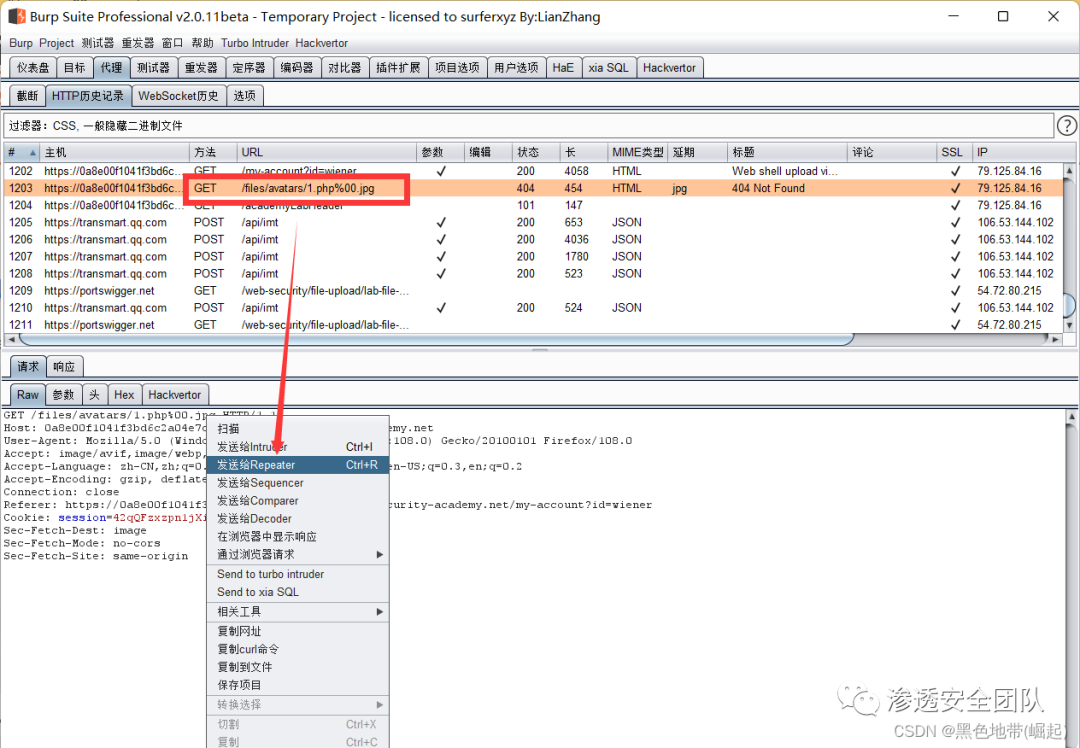Choose 发送给Comparer in context menu
This screenshot has width=1080, height=748.
pos(298,501)
